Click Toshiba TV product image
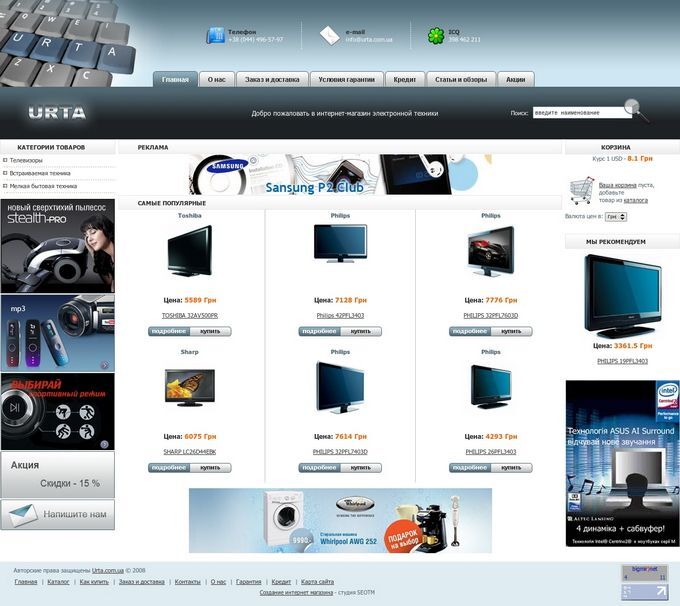This screenshot has width=680, height=606. coord(190,251)
